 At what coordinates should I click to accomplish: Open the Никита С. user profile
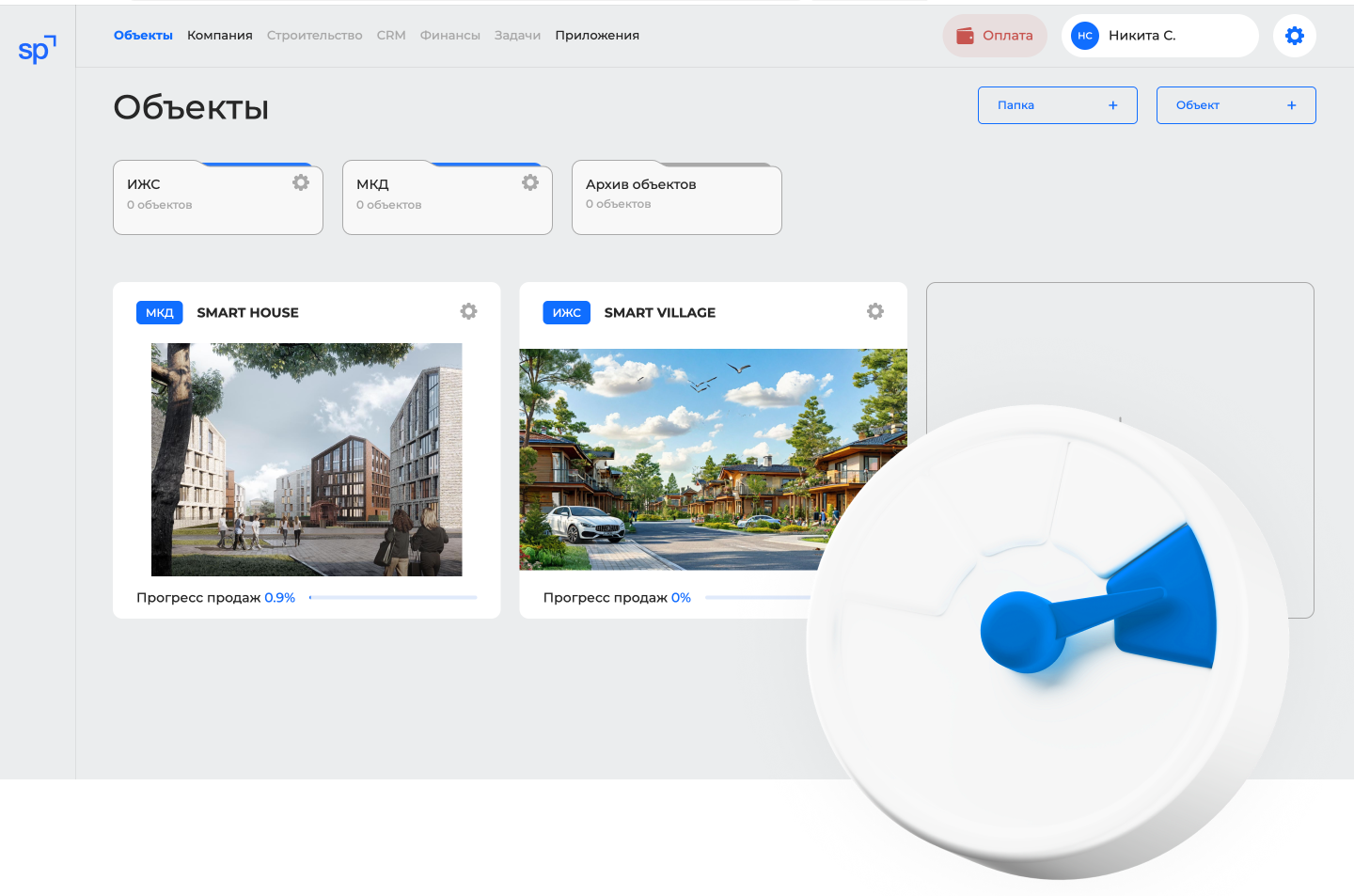click(1160, 36)
